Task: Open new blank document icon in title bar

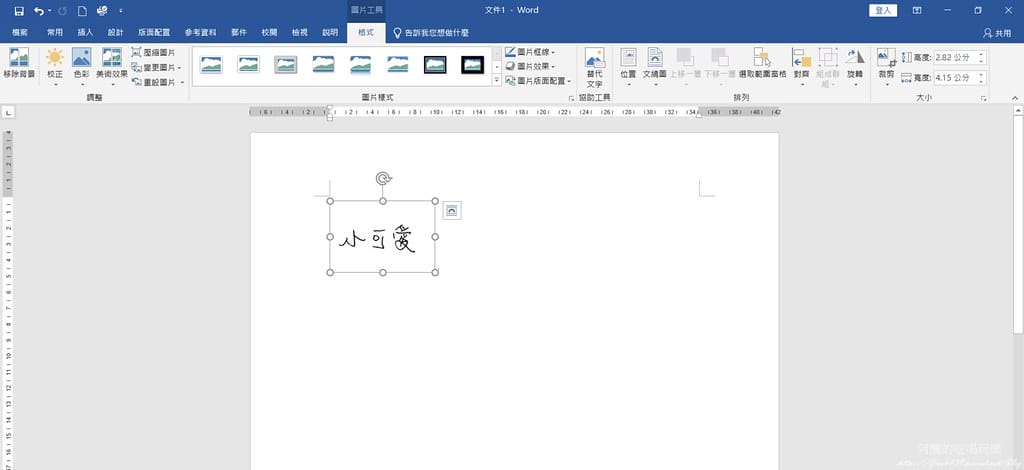Action: click(x=82, y=10)
